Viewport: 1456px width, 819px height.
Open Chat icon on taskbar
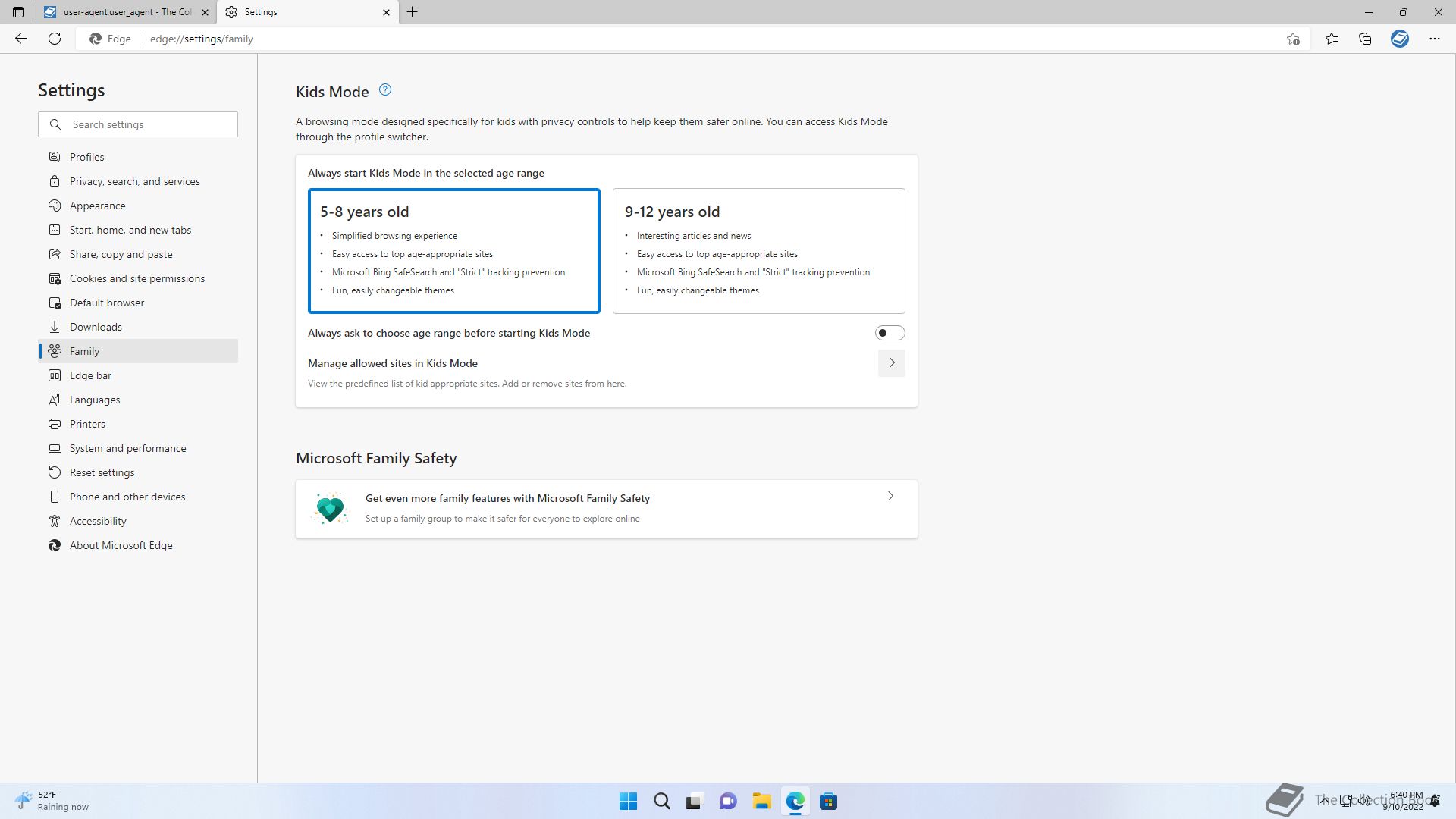[728, 802]
